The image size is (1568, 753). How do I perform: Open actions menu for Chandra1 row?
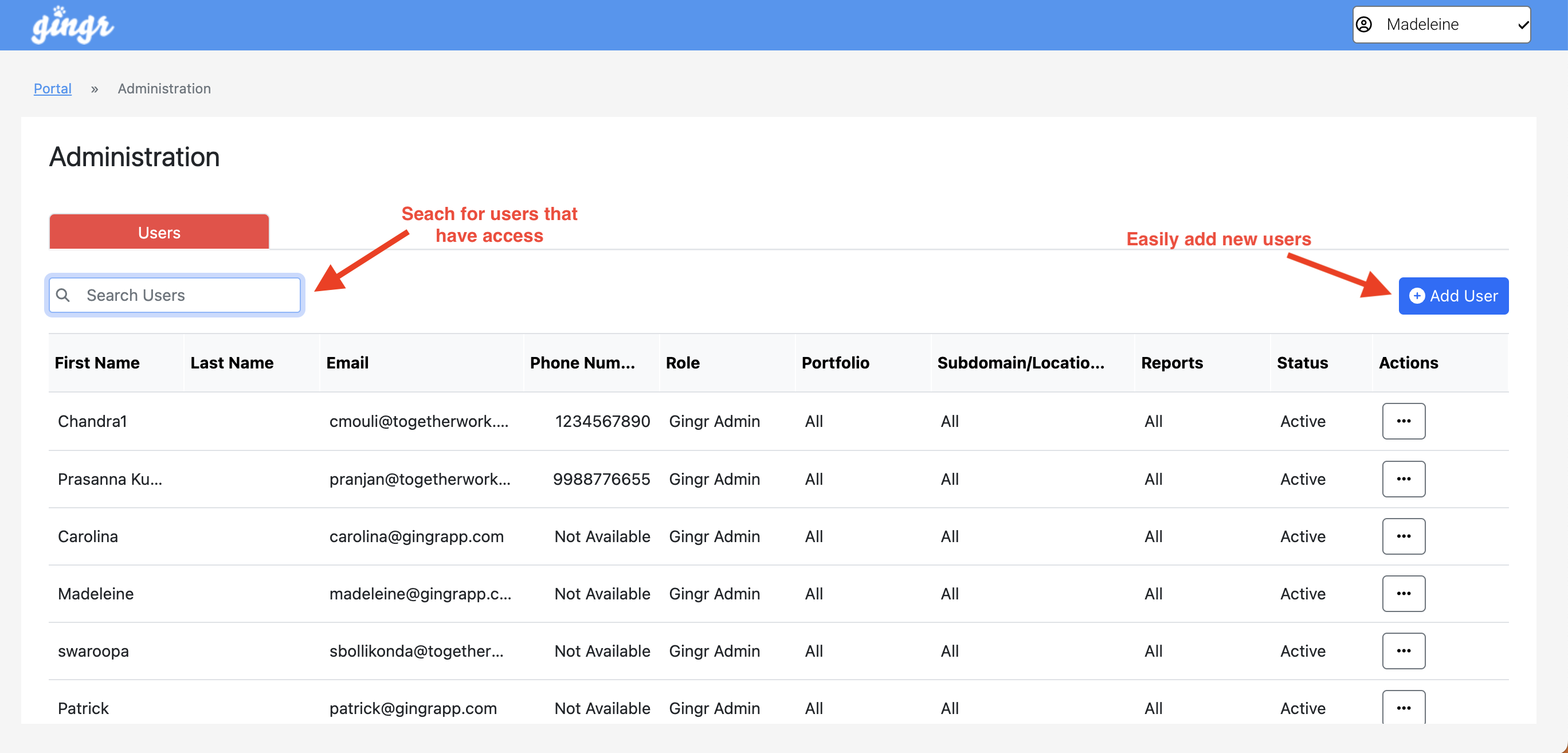click(1403, 421)
